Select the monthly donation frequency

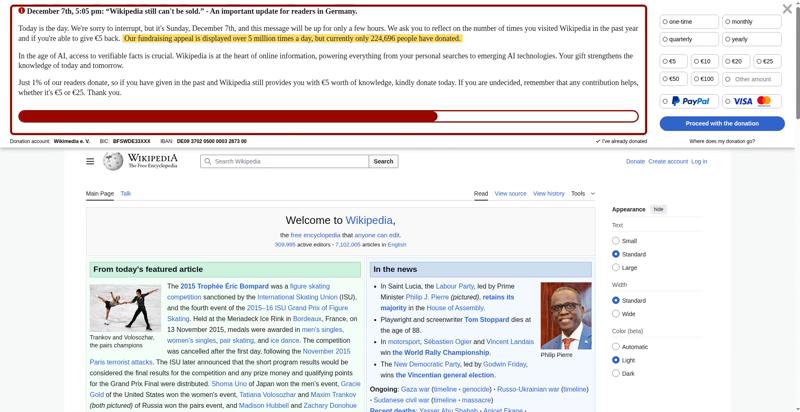[x=752, y=21]
